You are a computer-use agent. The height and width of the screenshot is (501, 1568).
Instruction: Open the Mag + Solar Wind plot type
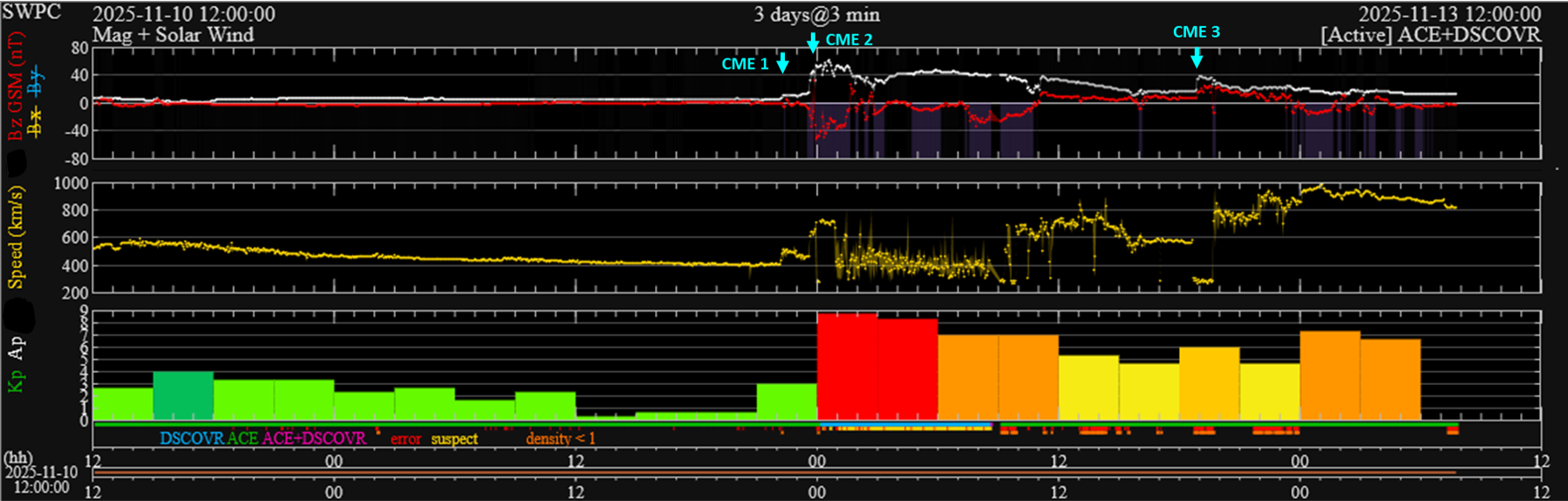[x=173, y=35]
